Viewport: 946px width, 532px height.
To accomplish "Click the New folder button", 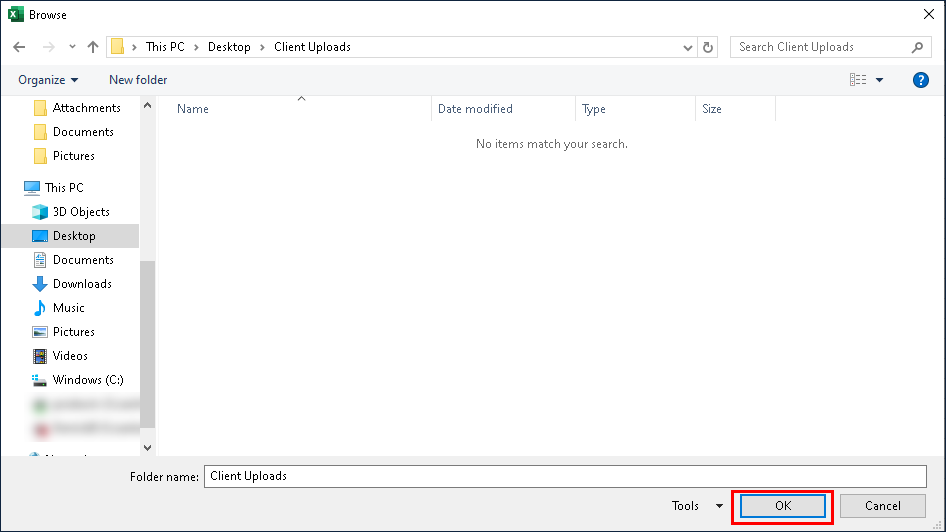I will tap(138, 80).
